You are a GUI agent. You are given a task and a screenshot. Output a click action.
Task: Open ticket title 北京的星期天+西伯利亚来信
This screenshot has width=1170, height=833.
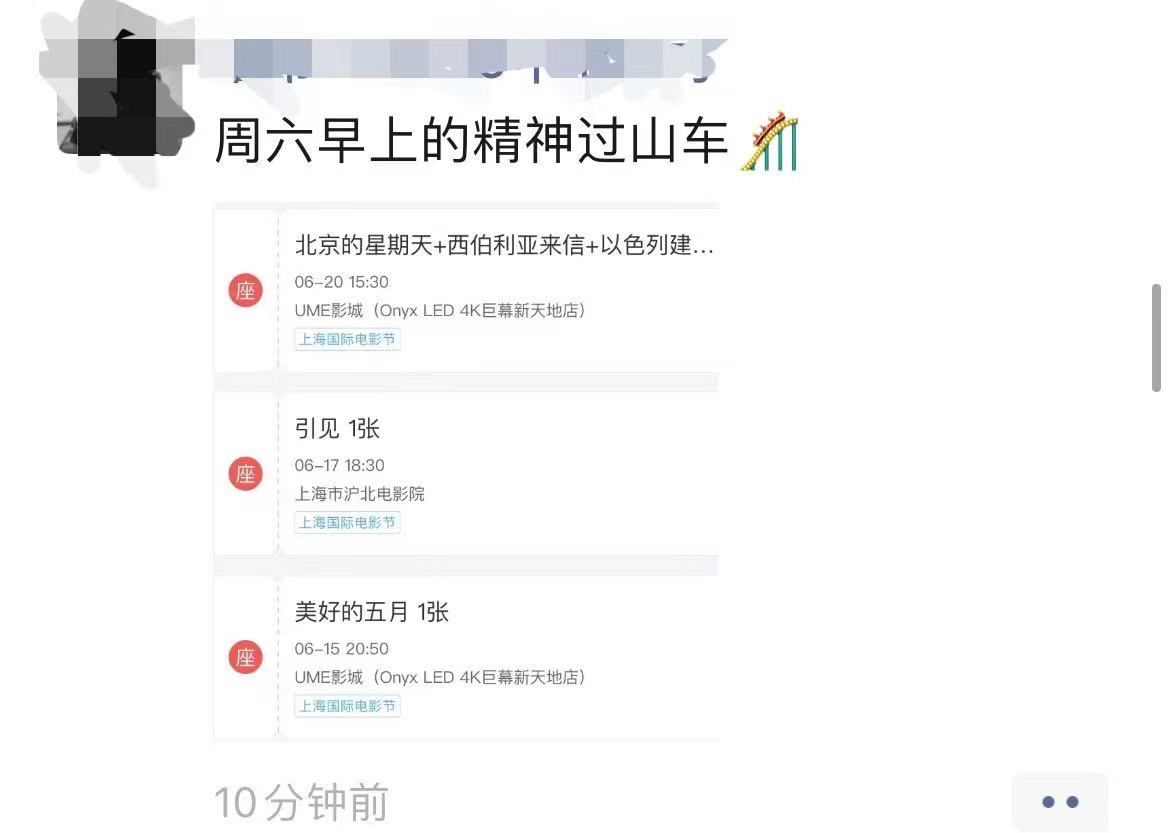click(x=504, y=245)
